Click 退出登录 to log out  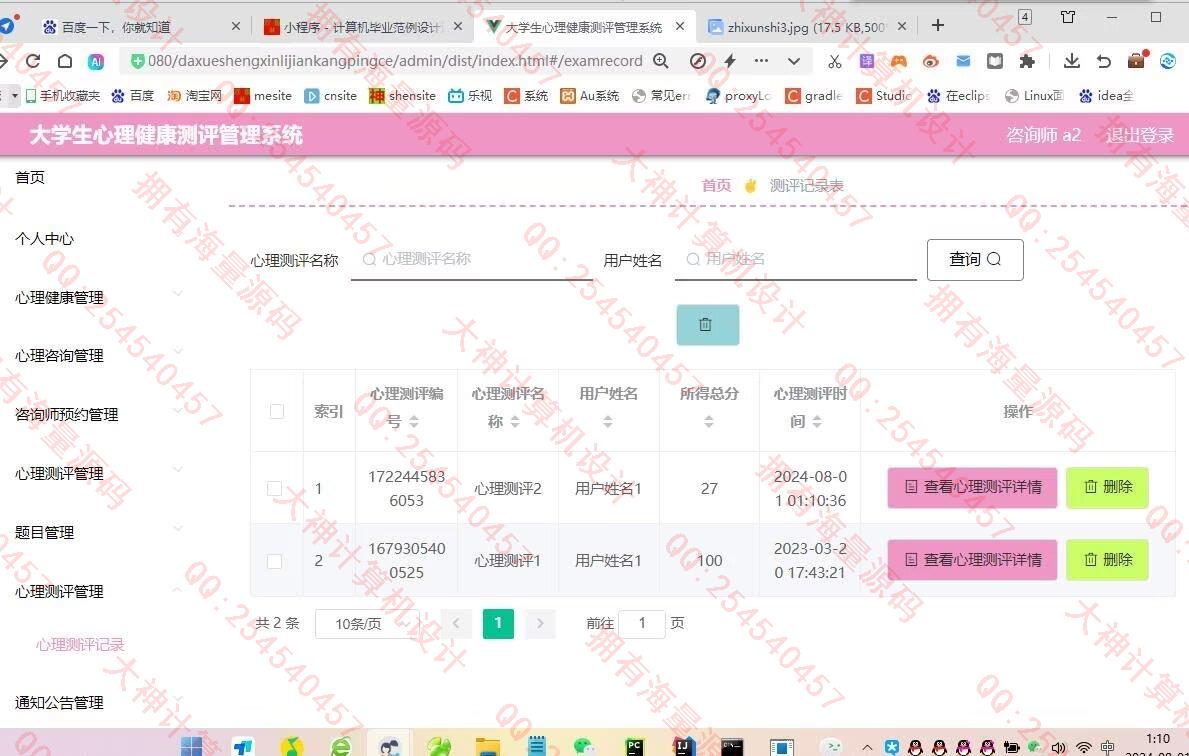point(1139,136)
